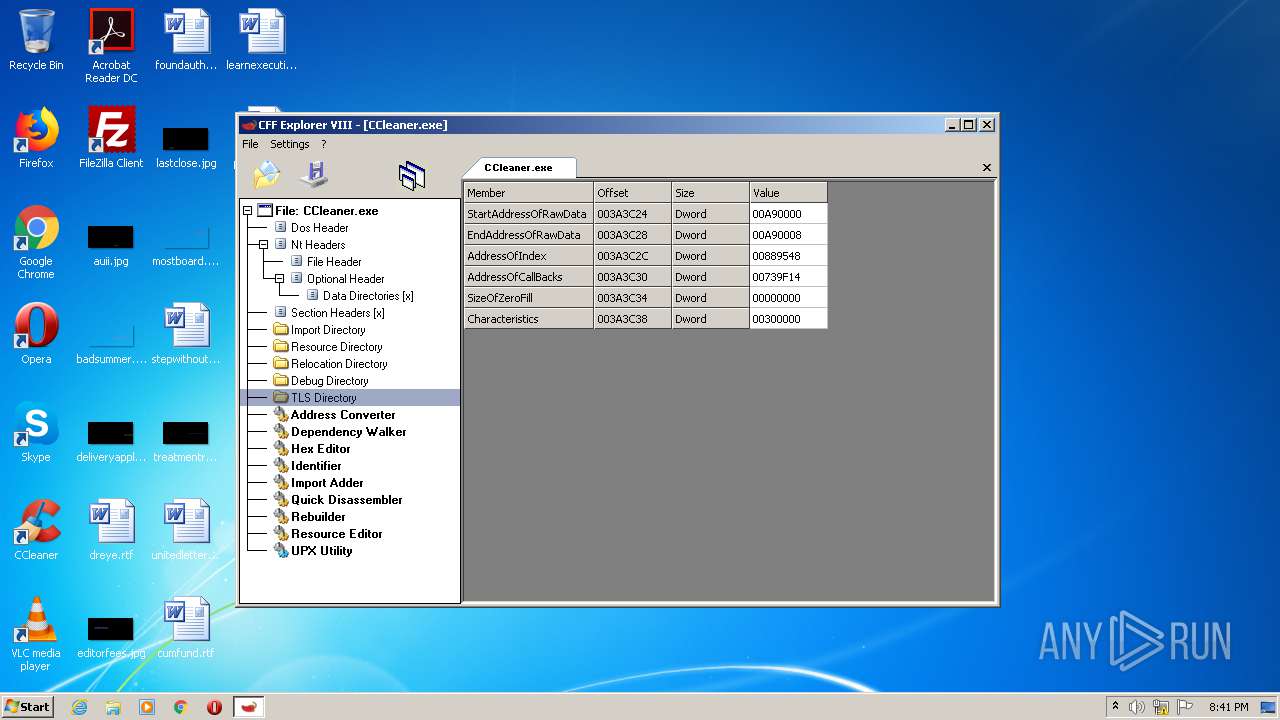Image resolution: width=1280 pixels, height=720 pixels.
Task: Open UPX Utility tool
Action: tap(321, 551)
